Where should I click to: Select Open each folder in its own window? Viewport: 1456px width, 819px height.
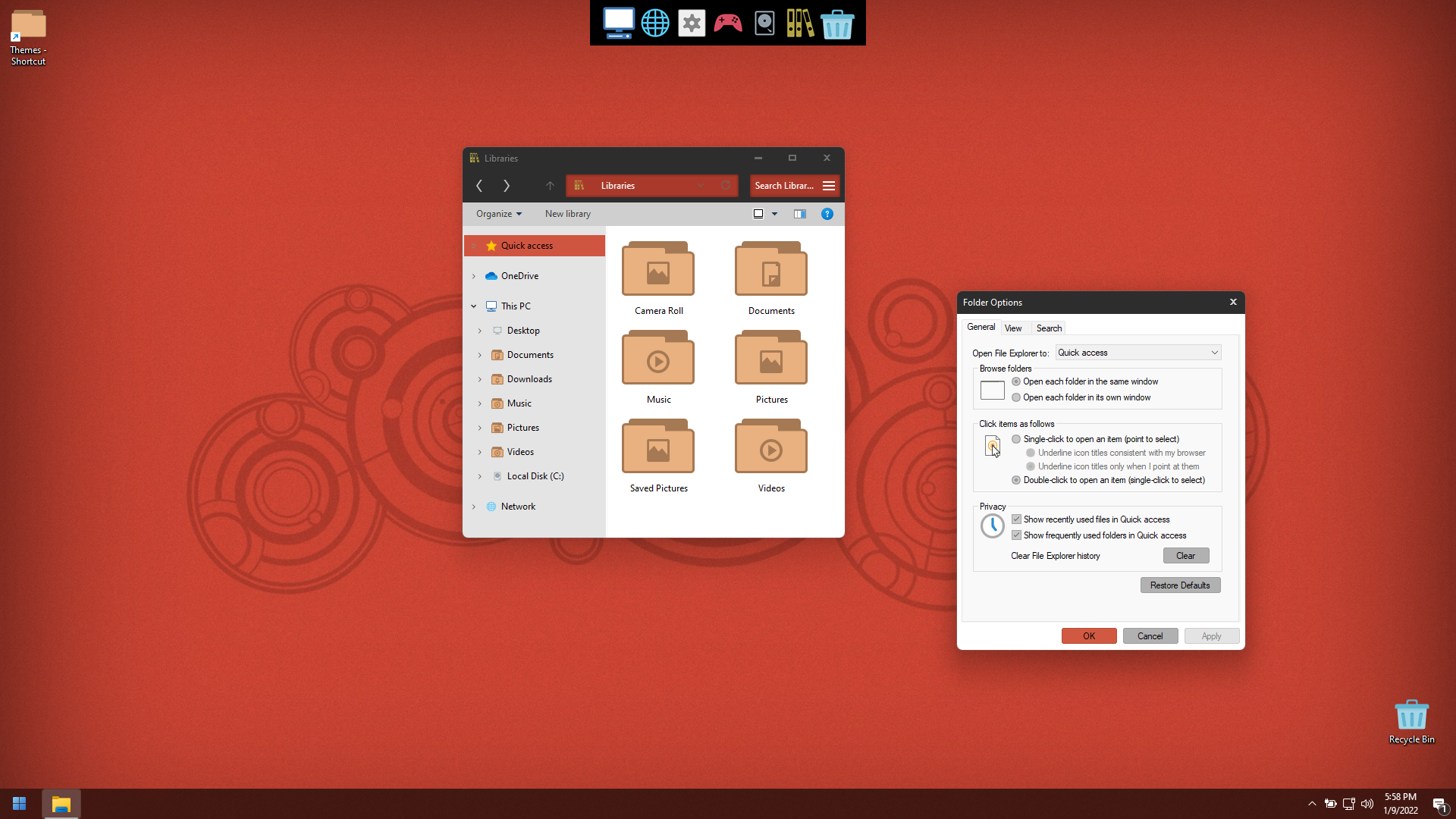click(1016, 397)
